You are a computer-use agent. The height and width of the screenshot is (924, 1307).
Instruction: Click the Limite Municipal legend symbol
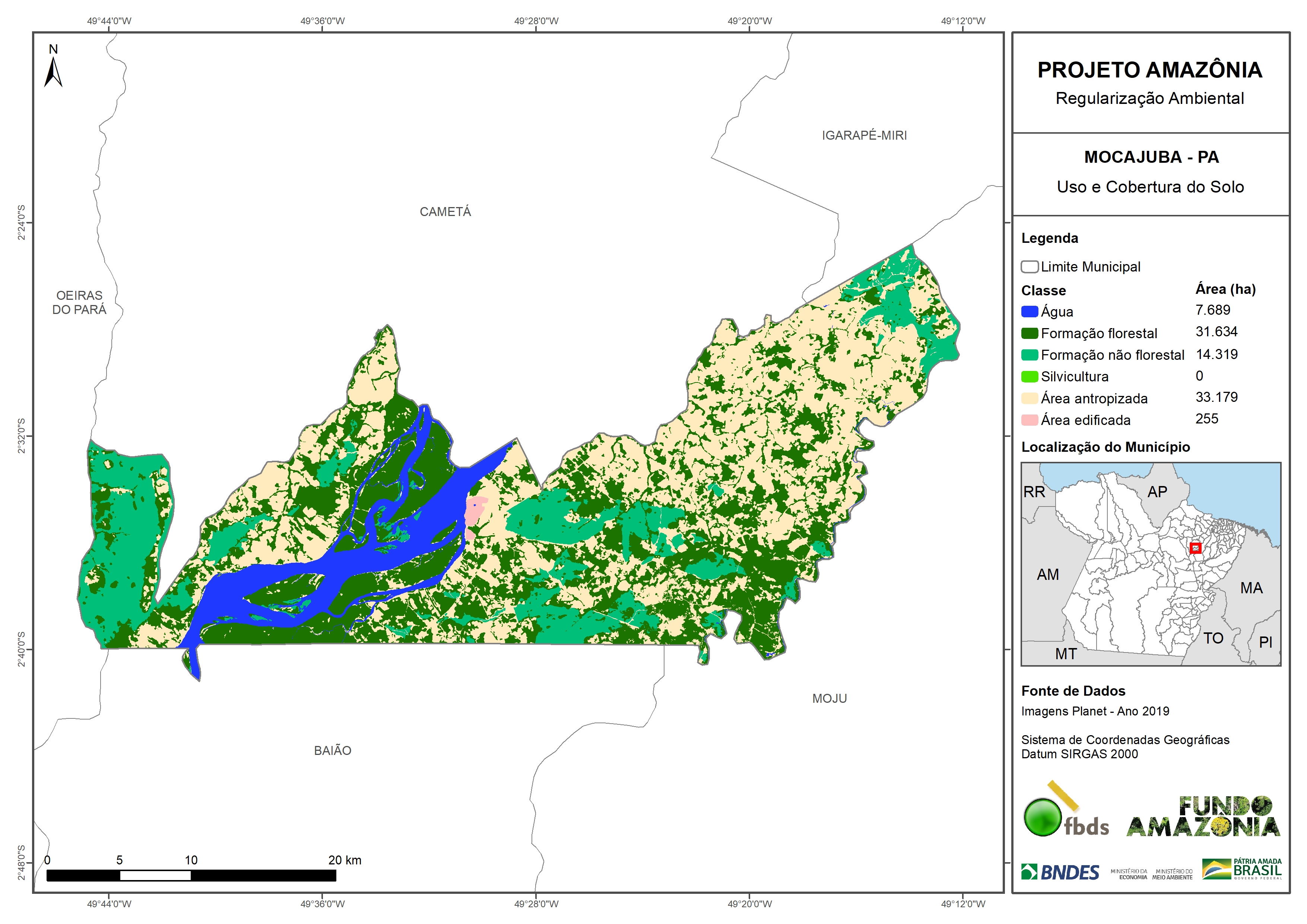1029,267
